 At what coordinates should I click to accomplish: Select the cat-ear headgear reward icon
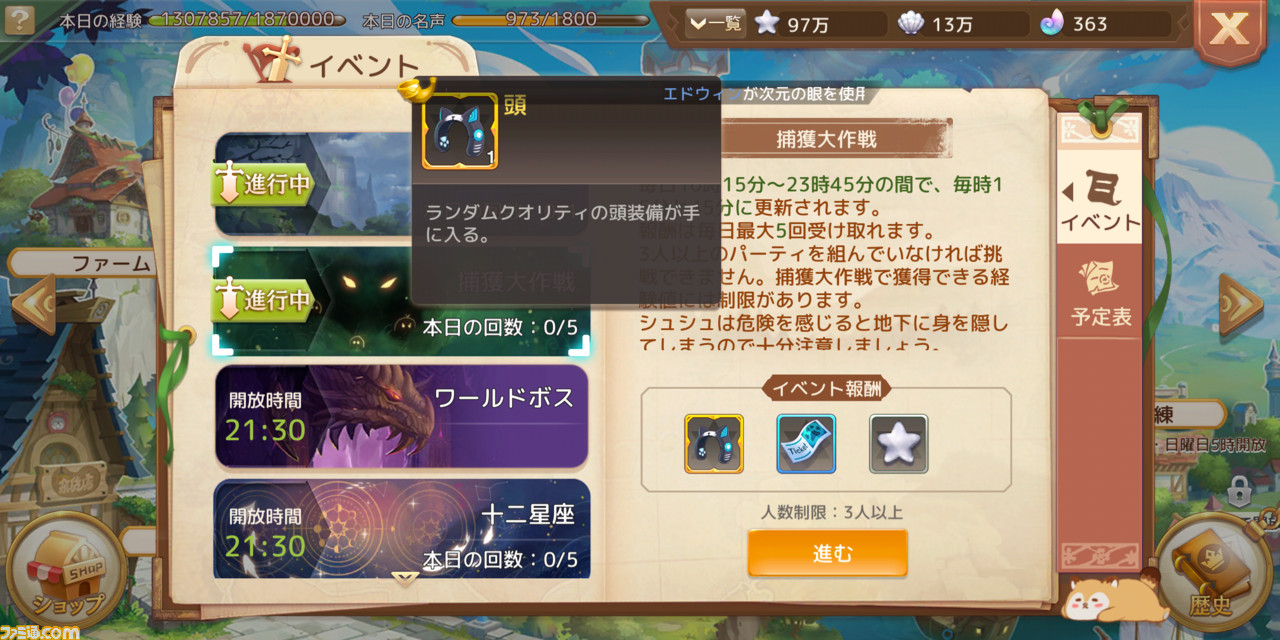pyautogui.click(x=714, y=444)
